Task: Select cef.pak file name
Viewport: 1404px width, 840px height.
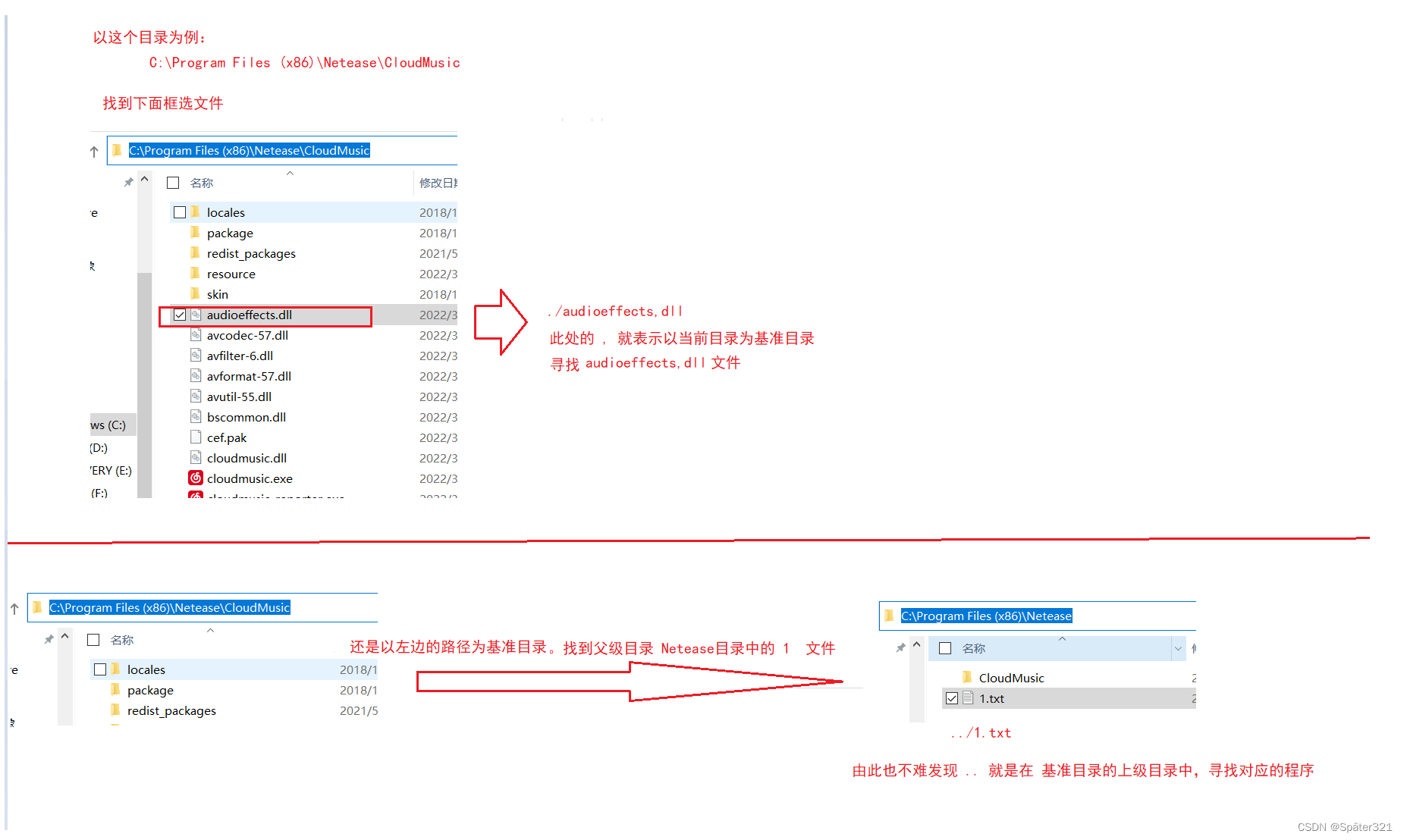Action: click(227, 437)
